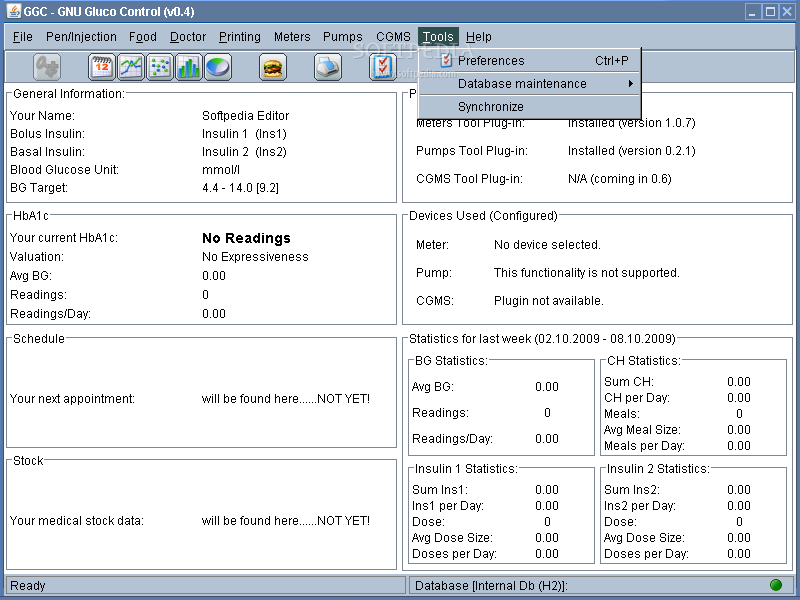
Task: Click the Sum CH value in CH Statistics
Action: (739, 382)
